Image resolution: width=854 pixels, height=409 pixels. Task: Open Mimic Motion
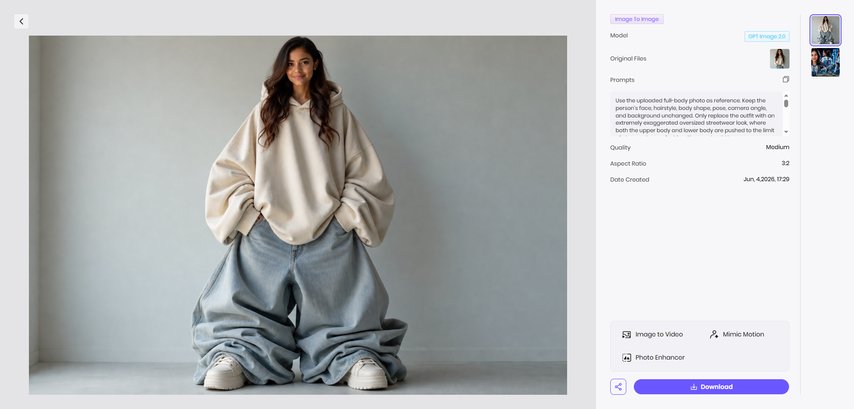[x=737, y=334]
